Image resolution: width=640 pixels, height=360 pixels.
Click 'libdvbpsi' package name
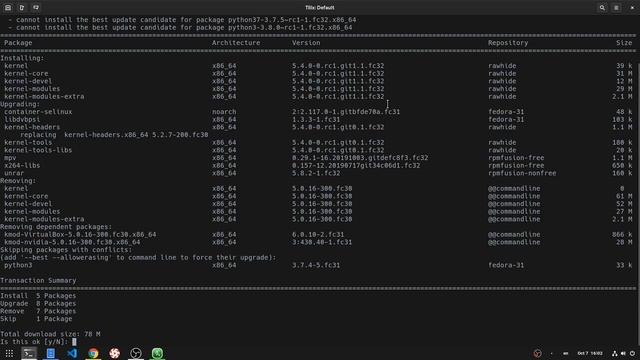(22, 120)
